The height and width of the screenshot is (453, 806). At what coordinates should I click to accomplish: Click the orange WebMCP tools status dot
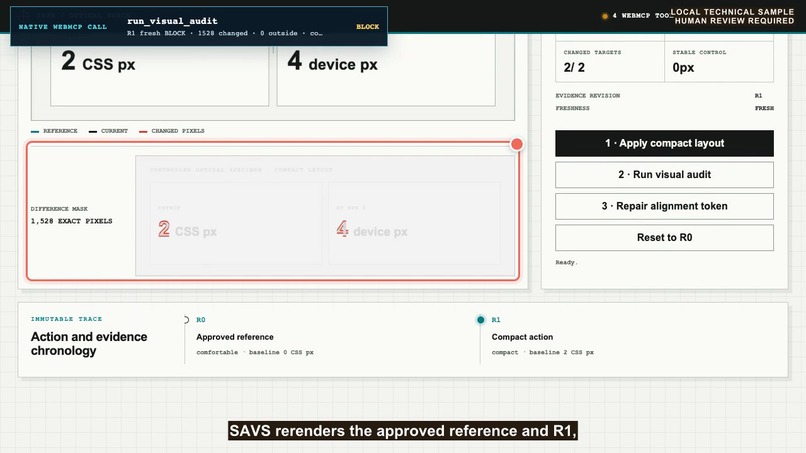tap(605, 16)
